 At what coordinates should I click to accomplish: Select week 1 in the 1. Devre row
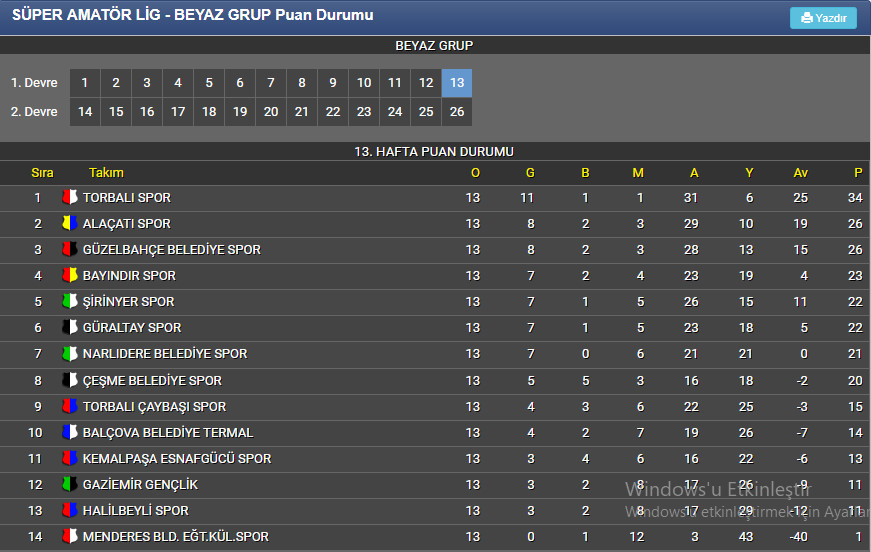tap(85, 83)
